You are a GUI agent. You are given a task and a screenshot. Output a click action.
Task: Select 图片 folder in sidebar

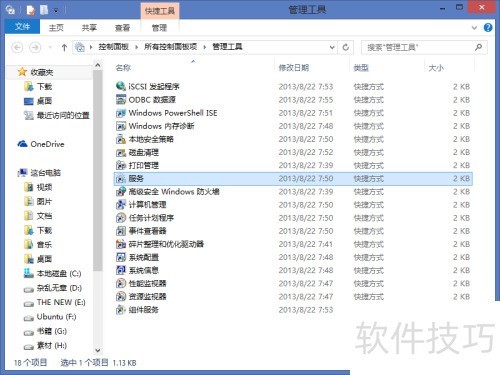pyautogui.click(x=44, y=201)
